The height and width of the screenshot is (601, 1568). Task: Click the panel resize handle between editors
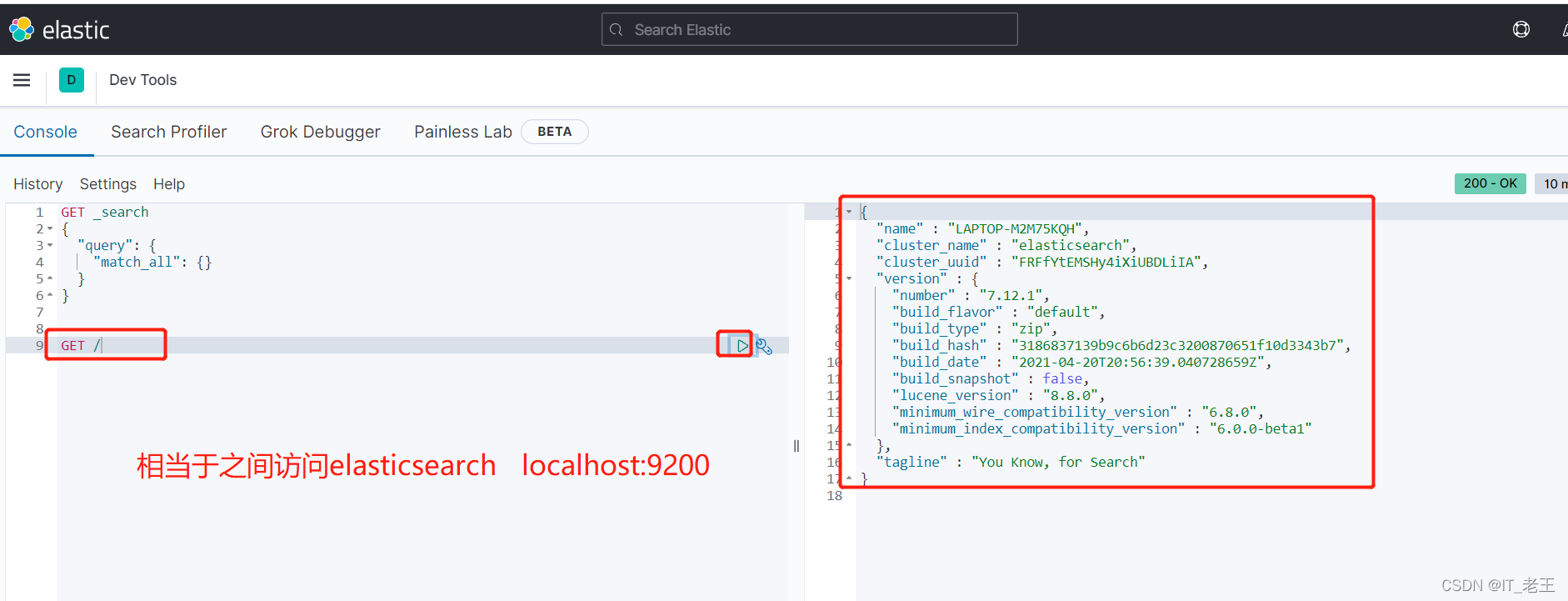(x=796, y=446)
